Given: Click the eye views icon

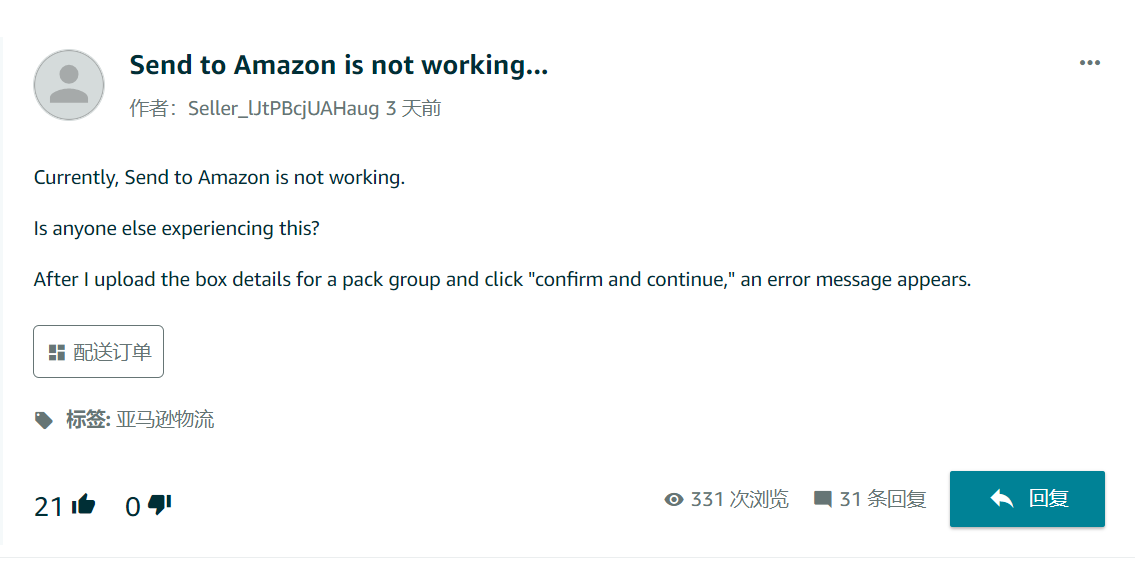Looking at the screenshot, I should [x=674, y=500].
